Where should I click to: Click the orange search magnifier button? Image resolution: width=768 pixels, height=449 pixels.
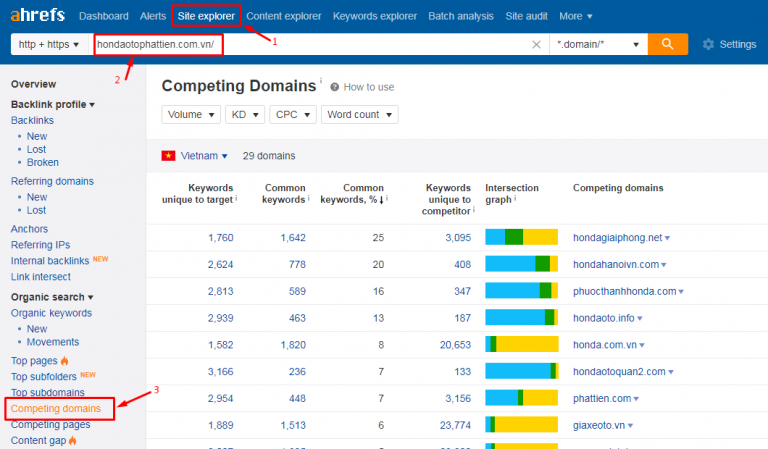click(x=668, y=44)
